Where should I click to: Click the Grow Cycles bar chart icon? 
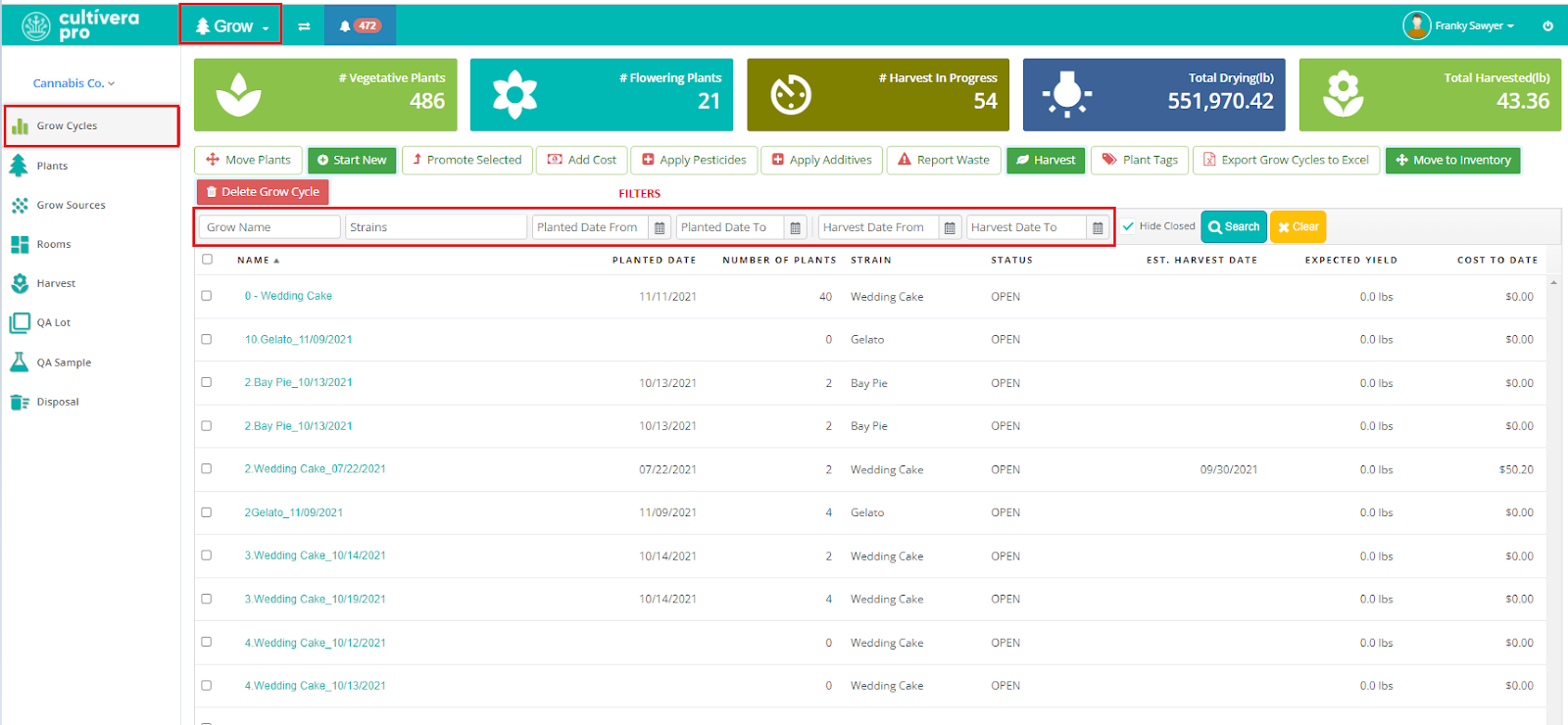[20, 125]
